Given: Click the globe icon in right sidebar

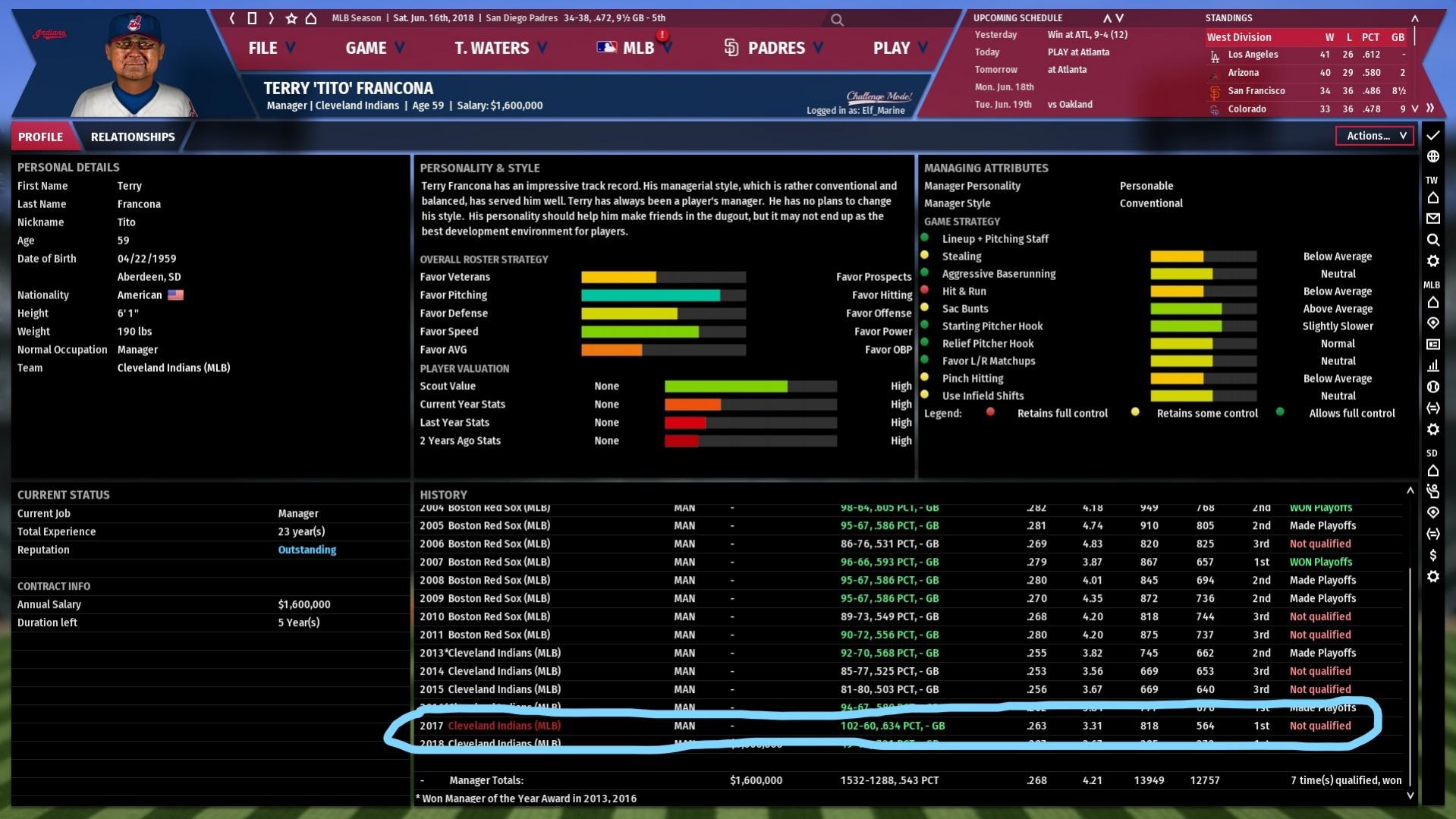Looking at the screenshot, I should coord(1432,156).
